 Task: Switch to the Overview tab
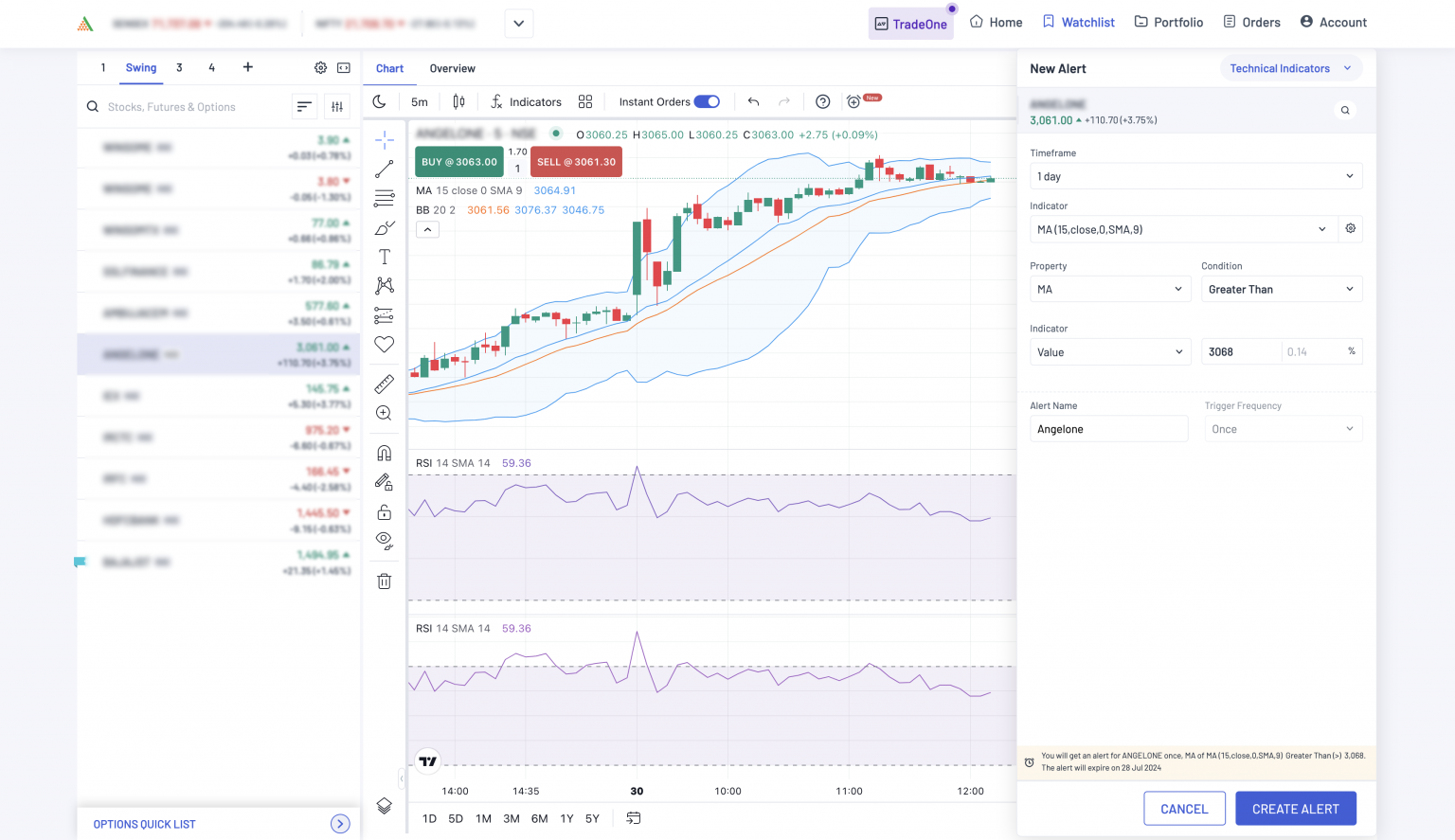pos(452,68)
